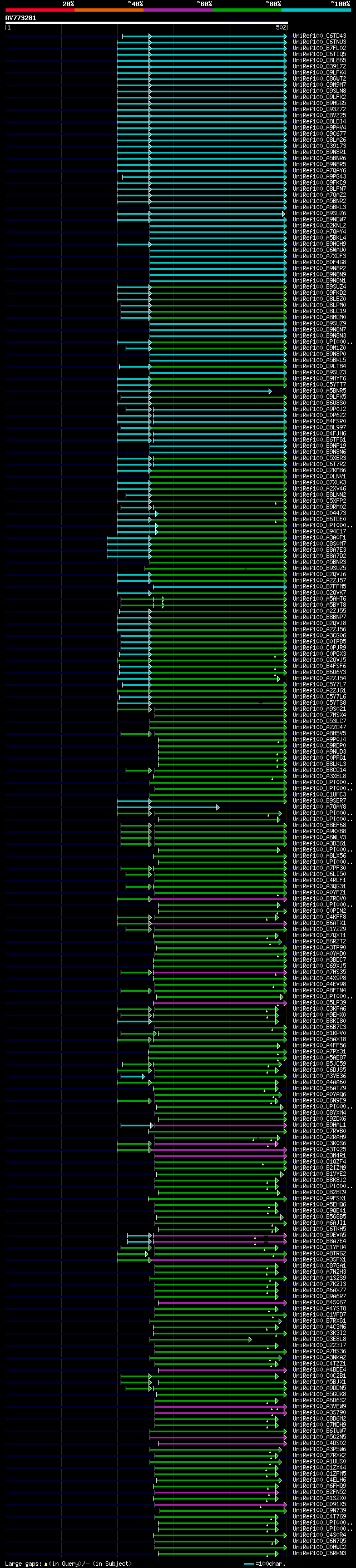The image size is (356, 1568).
Task: Select hit label UniRef100_B9SUZ6
Action: click(x=319, y=214)
